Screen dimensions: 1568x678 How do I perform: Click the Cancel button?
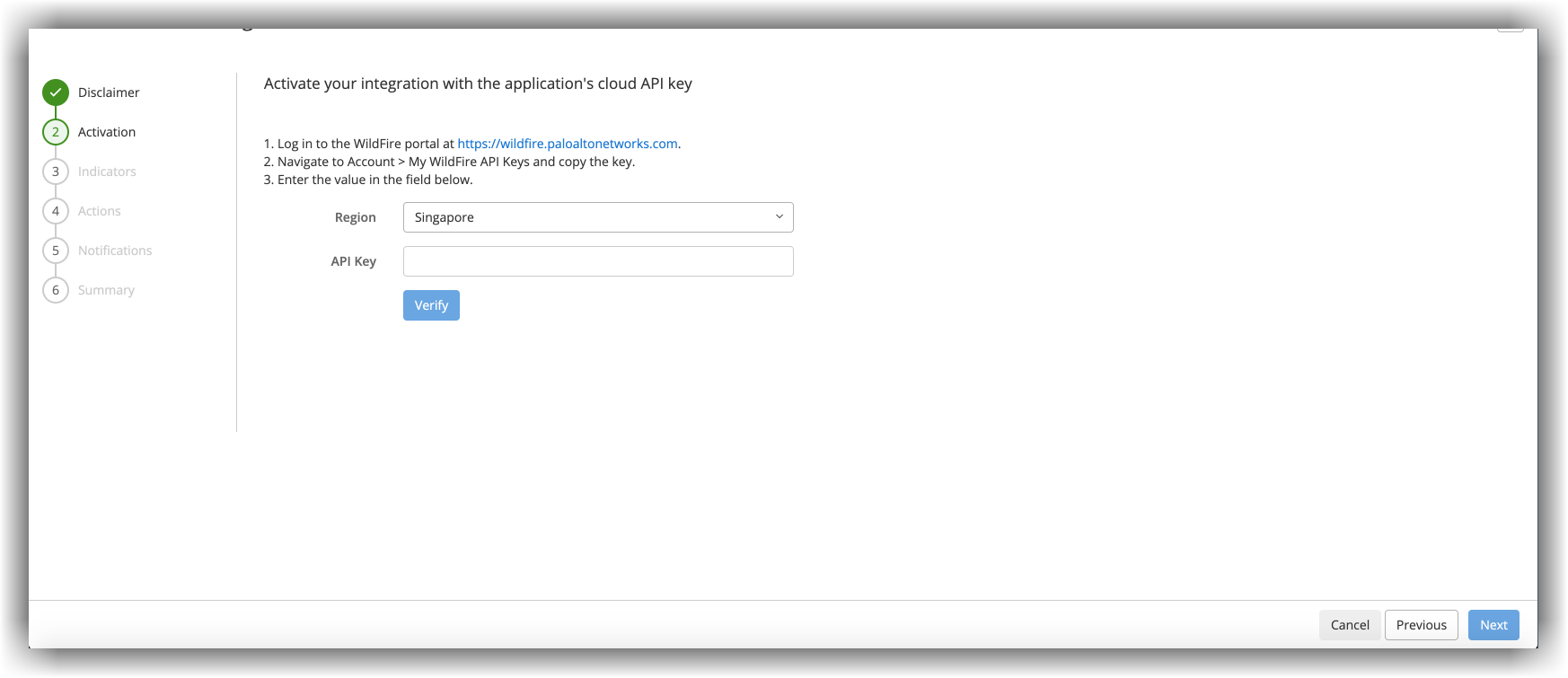click(x=1350, y=625)
